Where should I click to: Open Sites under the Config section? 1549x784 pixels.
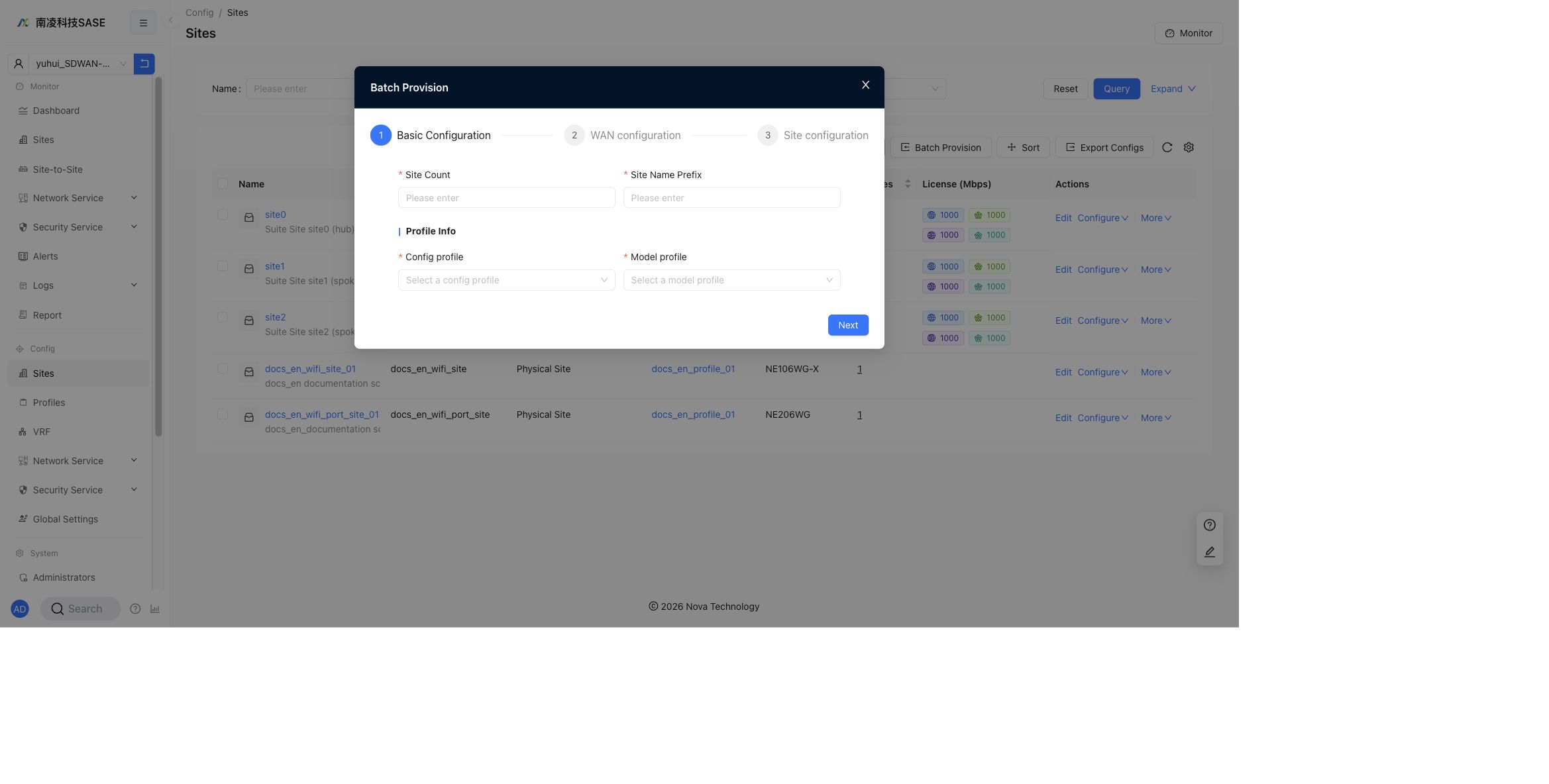click(x=79, y=373)
